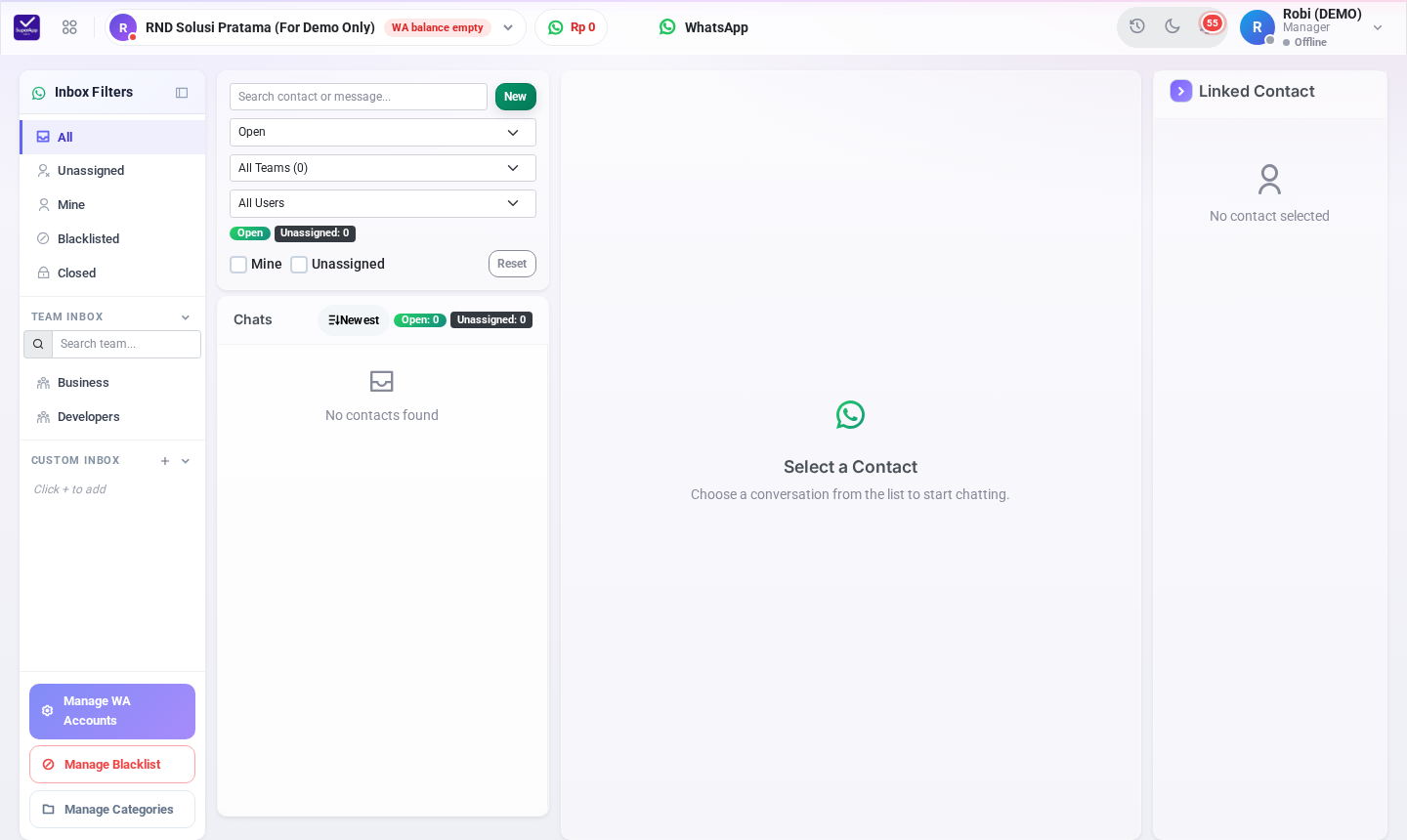
Task: Click the RND Solusi Pratama workspace avatar
Action: tap(123, 27)
